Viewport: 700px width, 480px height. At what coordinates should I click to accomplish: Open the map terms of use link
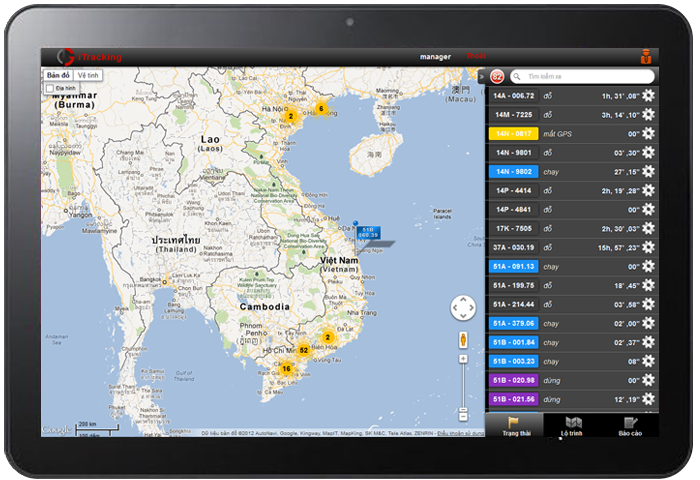(461, 433)
